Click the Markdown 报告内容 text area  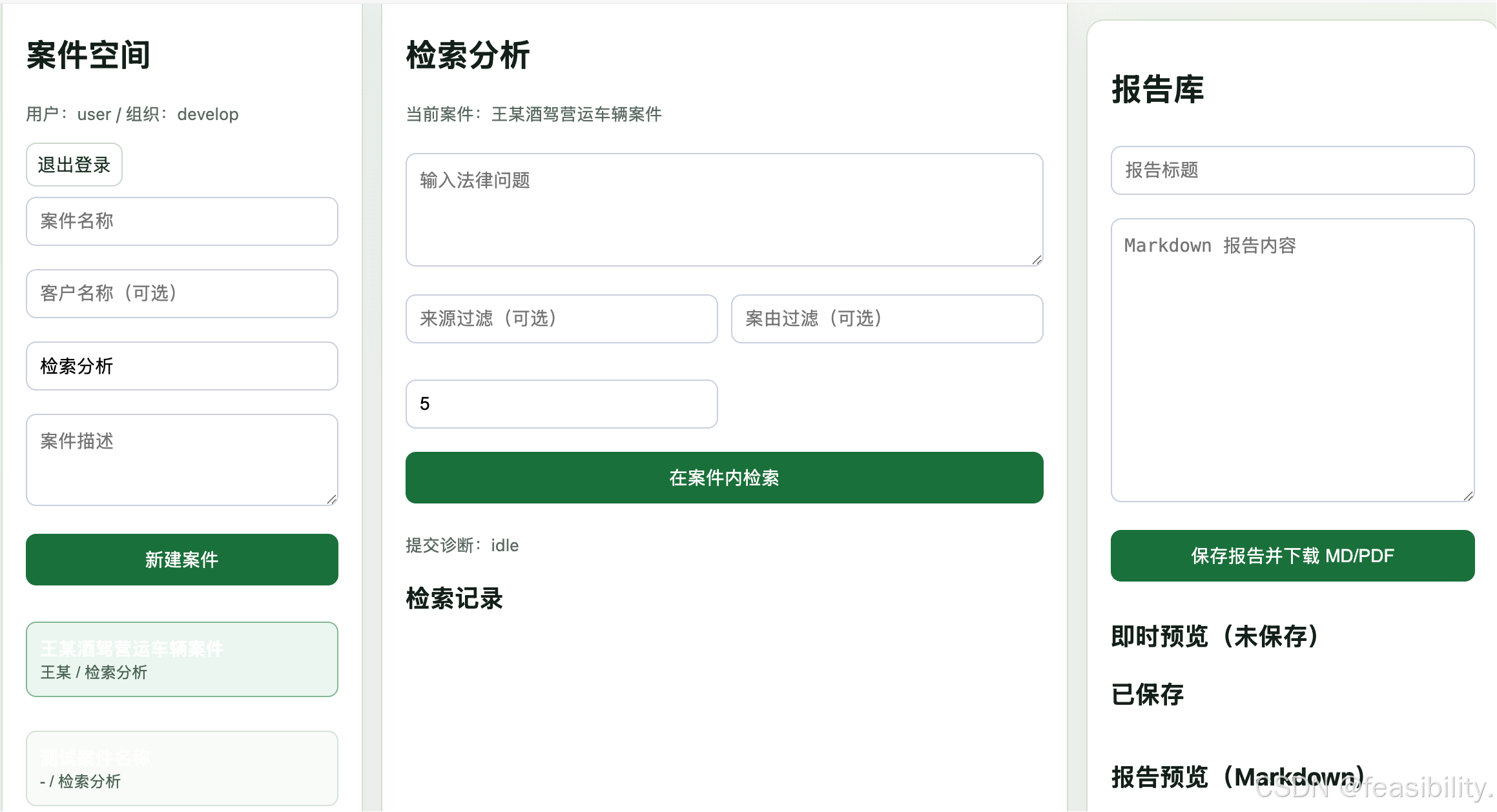coord(1292,360)
